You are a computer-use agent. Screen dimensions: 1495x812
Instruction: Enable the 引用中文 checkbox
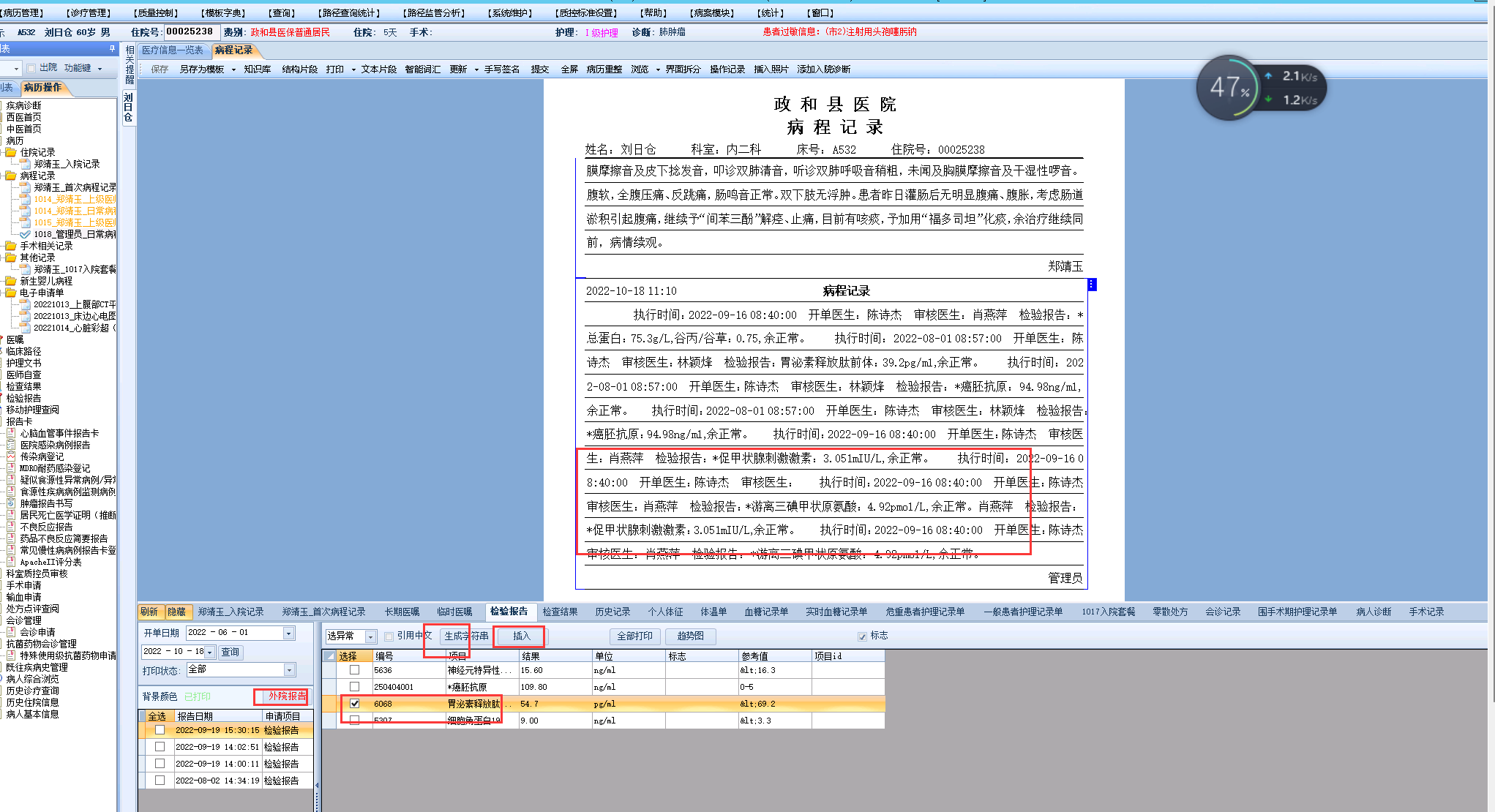[x=389, y=636]
